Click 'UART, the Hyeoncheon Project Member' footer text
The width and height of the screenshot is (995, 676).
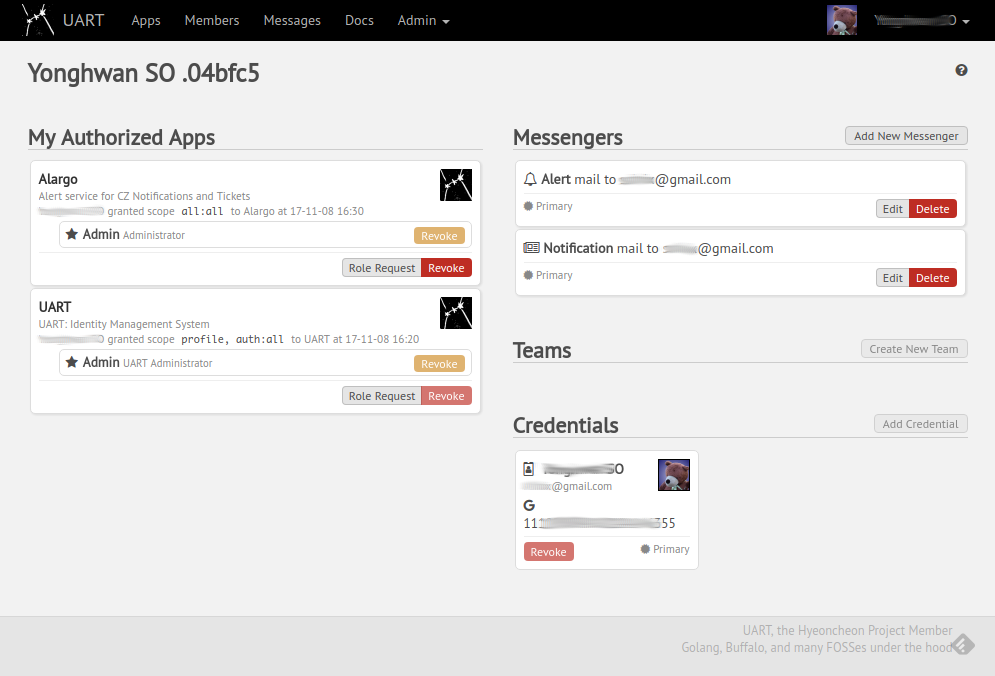click(x=847, y=630)
